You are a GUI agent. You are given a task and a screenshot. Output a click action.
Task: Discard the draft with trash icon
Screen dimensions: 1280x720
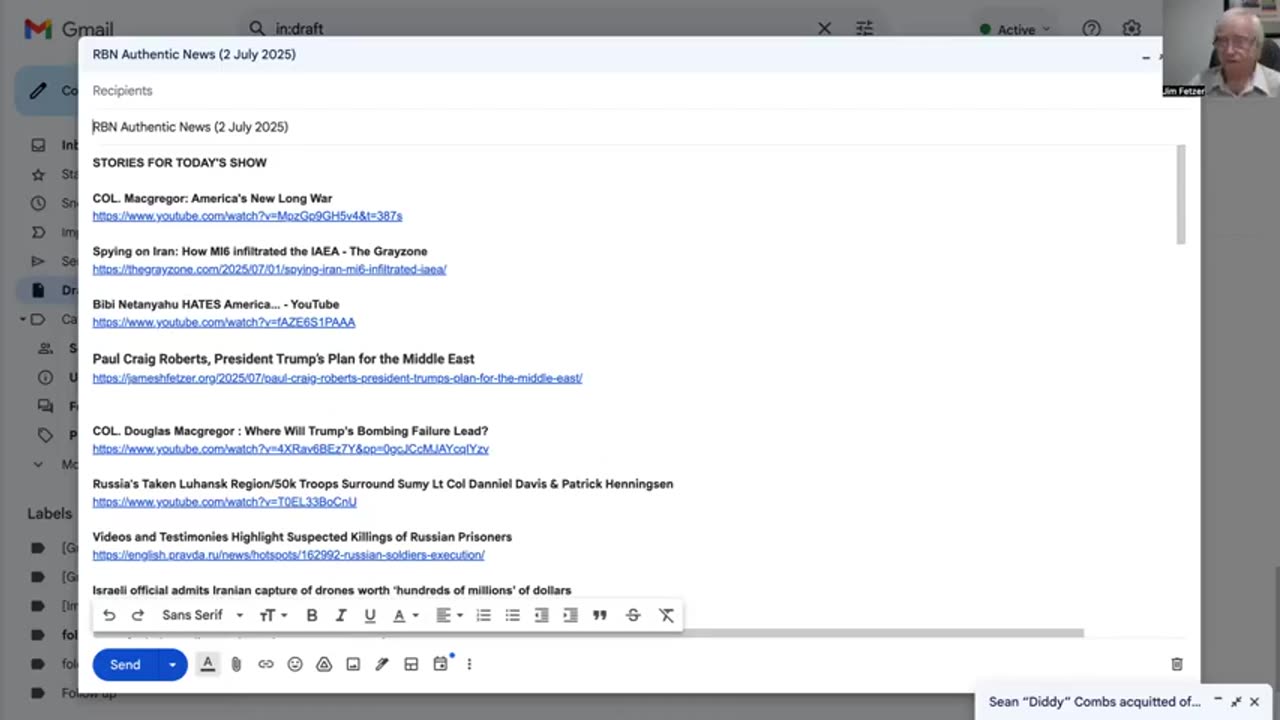coord(1177,664)
